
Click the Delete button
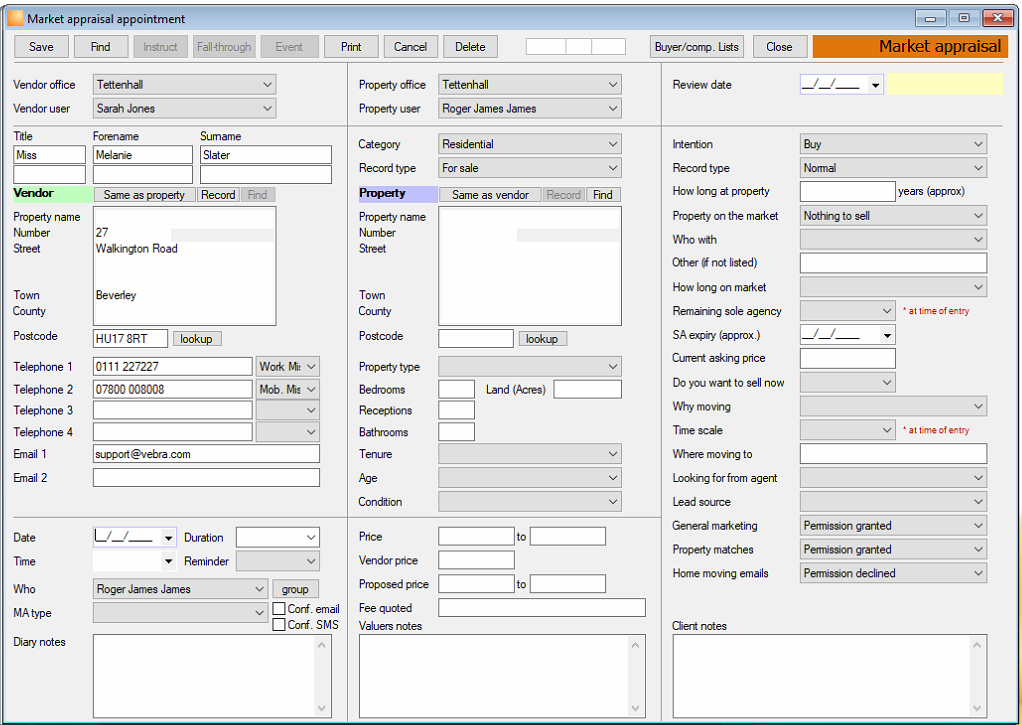pyautogui.click(x=470, y=47)
